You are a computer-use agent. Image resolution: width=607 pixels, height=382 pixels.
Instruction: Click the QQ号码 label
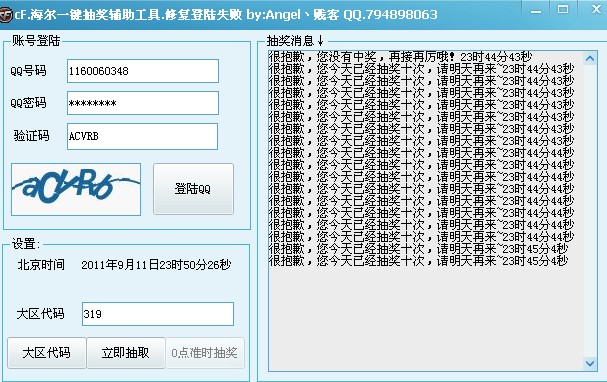28,71
